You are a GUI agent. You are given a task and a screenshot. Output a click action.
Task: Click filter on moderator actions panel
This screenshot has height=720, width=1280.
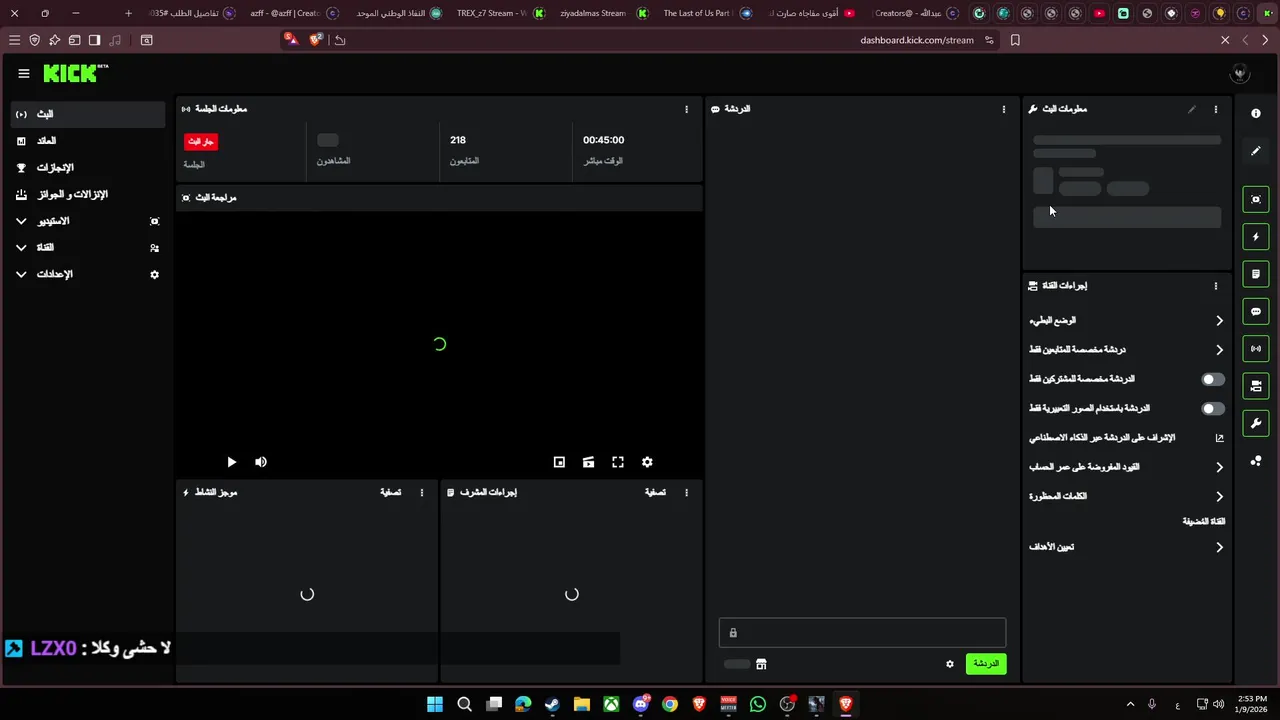[655, 492]
